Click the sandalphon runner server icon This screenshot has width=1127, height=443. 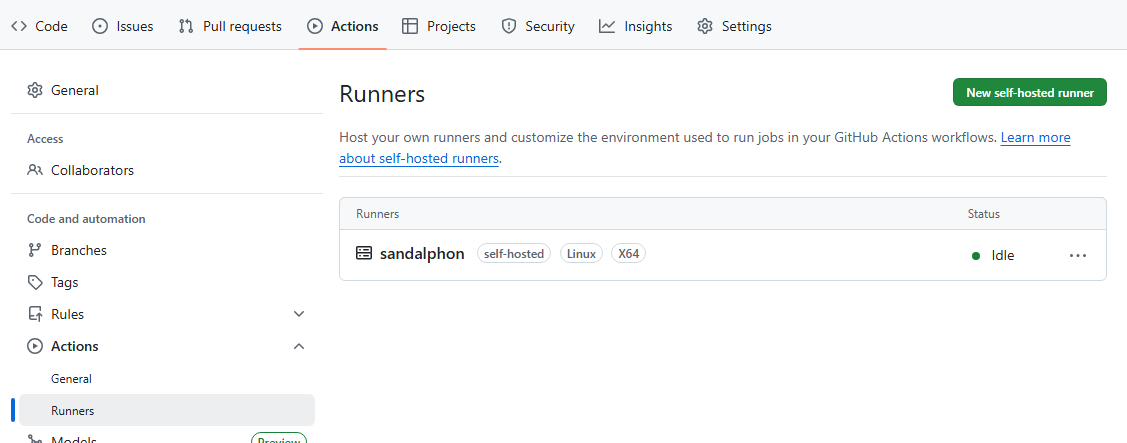364,254
